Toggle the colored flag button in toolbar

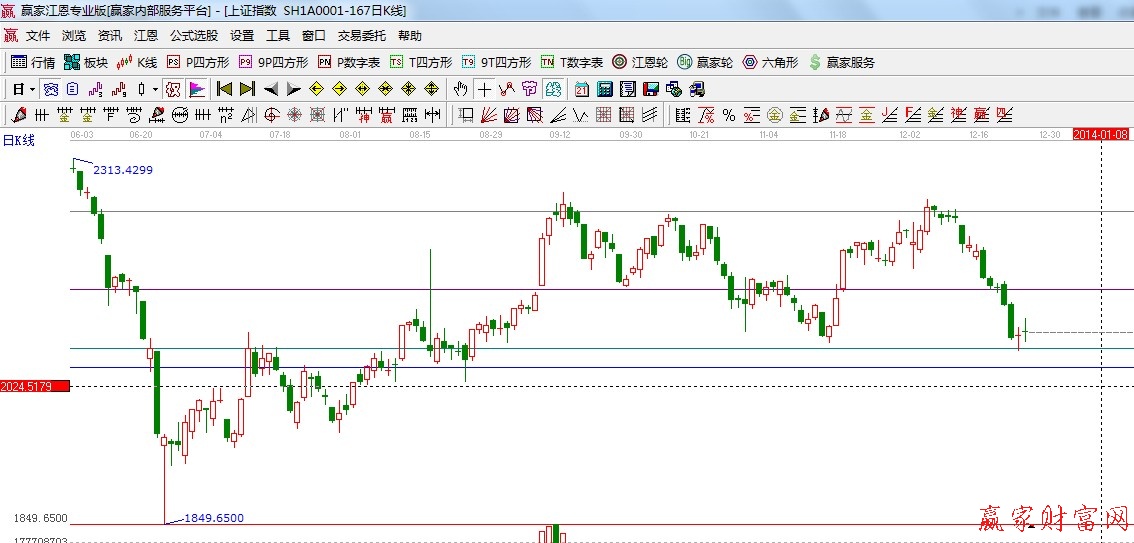tap(196, 89)
